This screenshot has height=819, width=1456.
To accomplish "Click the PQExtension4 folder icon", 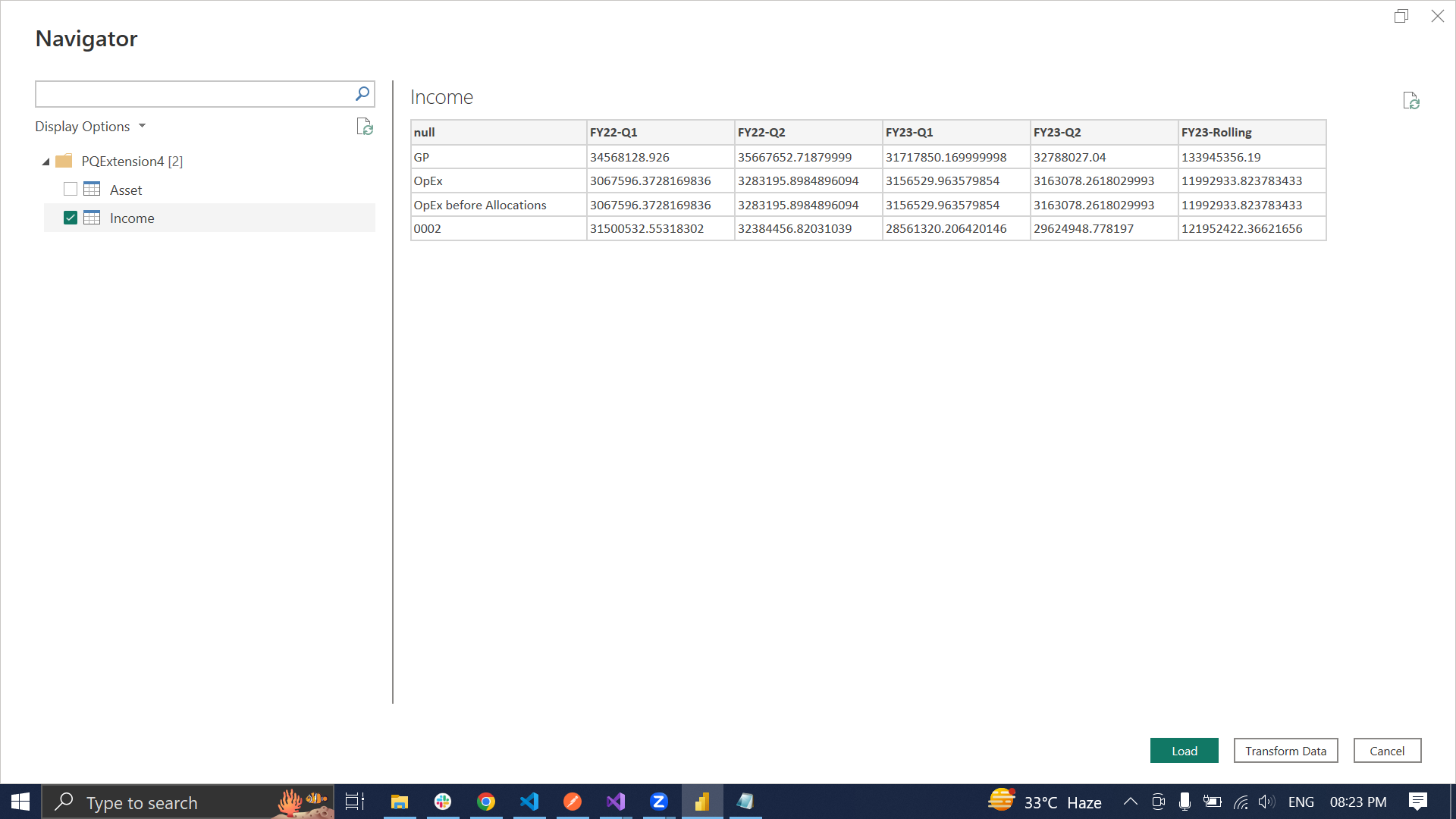I will (x=64, y=161).
